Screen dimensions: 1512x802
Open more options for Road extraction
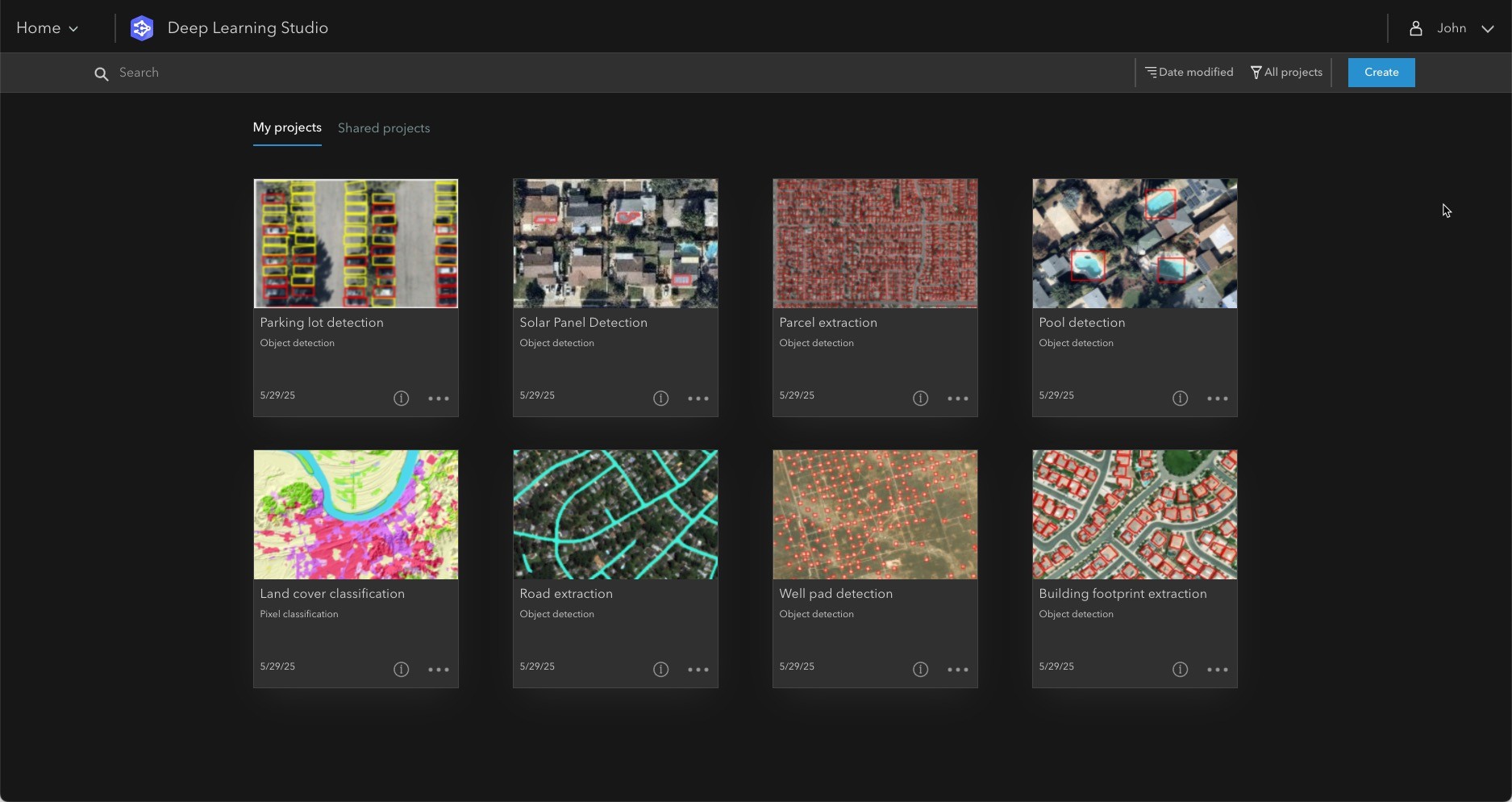click(x=698, y=670)
